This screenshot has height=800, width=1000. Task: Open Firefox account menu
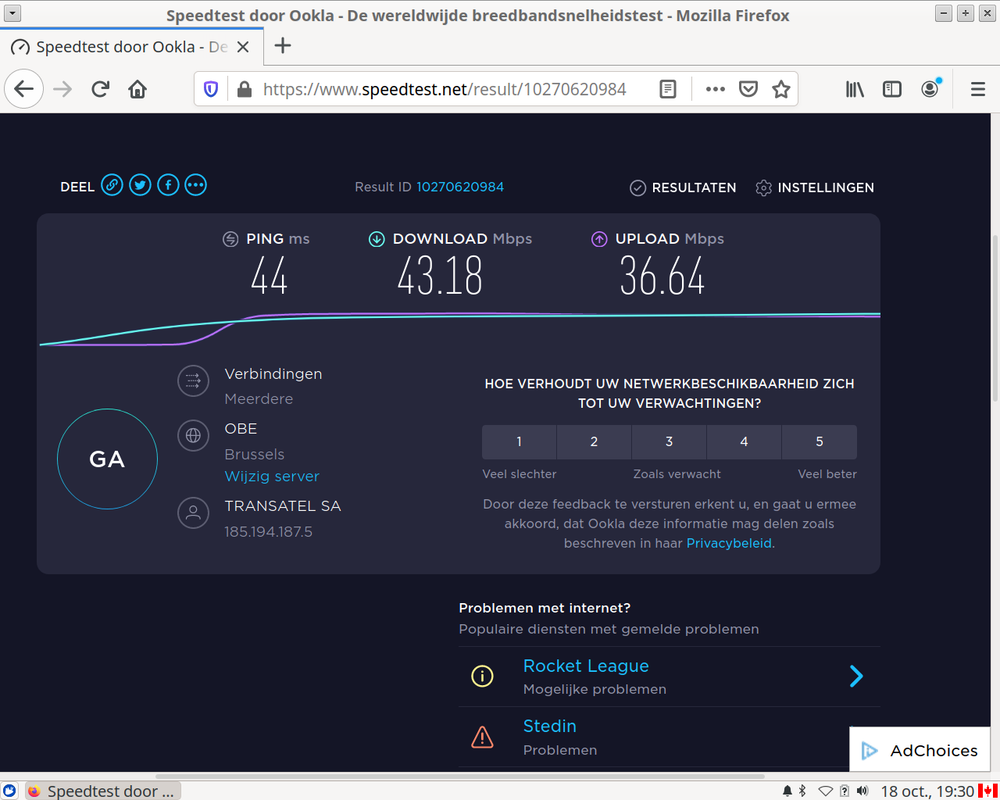(x=930, y=89)
